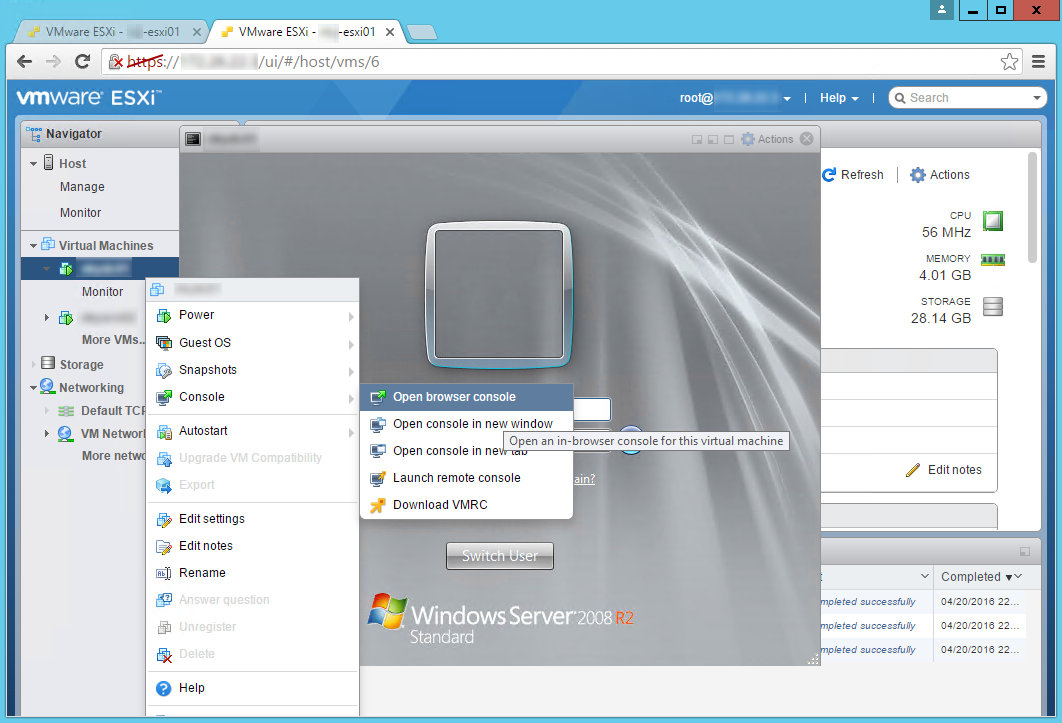Click the console window Actions gear icon
This screenshot has width=1062, height=723.
747,139
